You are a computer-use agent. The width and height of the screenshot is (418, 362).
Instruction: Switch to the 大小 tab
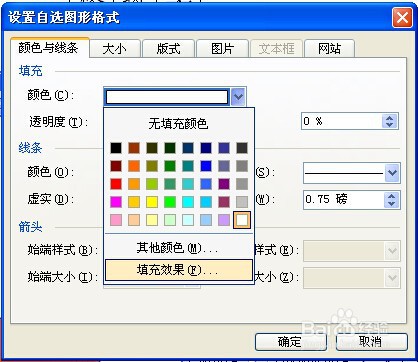114,49
